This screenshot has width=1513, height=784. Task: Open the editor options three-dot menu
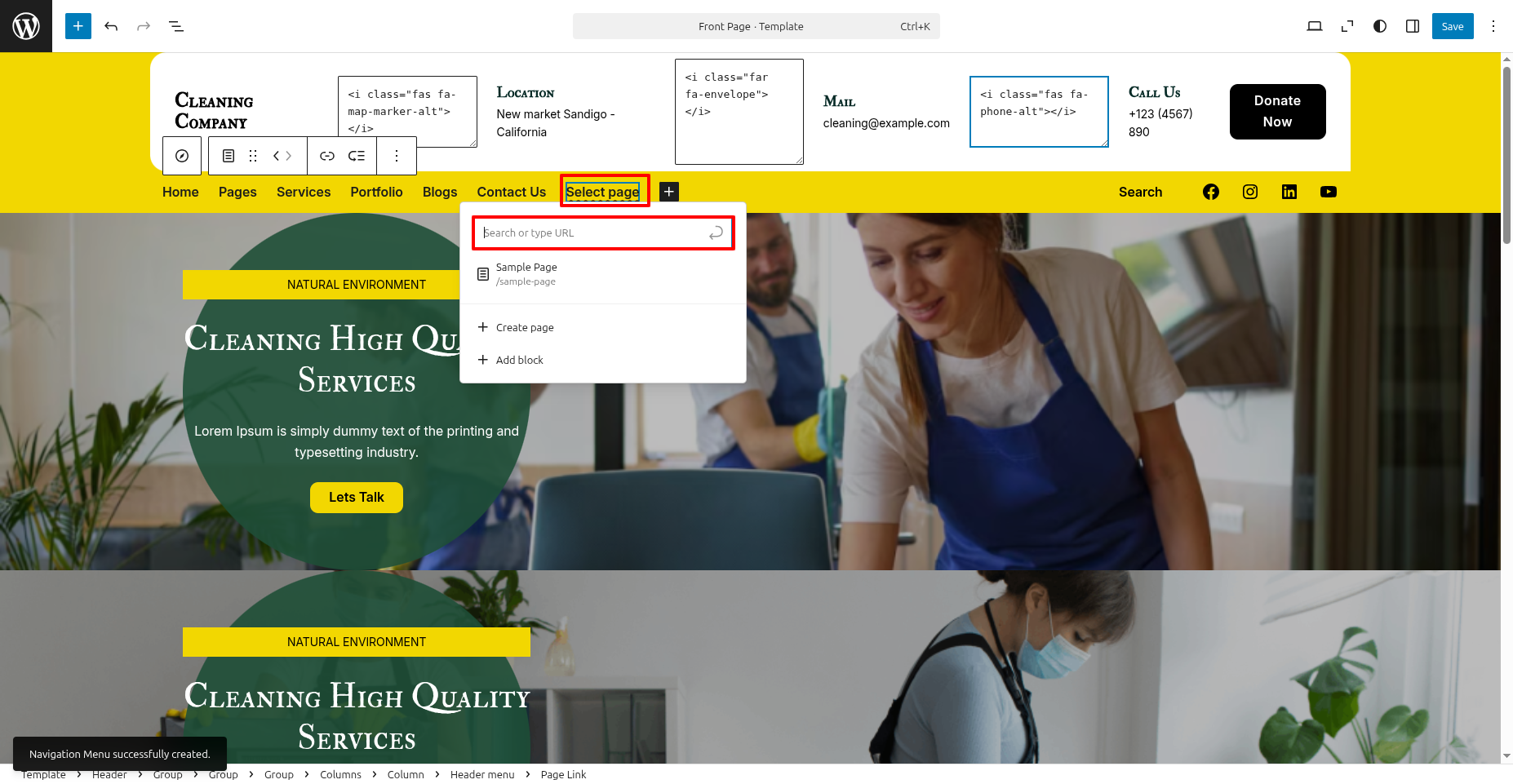pyautogui.click(x=1493, y=26)
